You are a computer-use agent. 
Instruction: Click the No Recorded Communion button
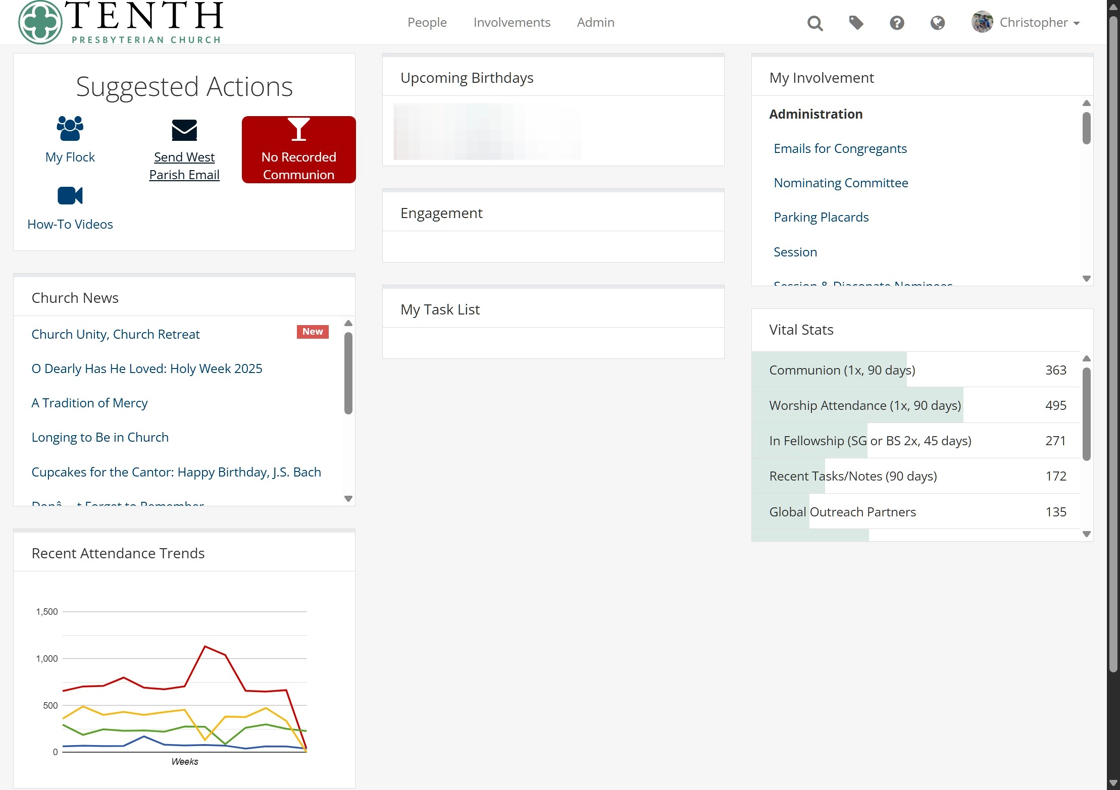(x=299, y=149)
